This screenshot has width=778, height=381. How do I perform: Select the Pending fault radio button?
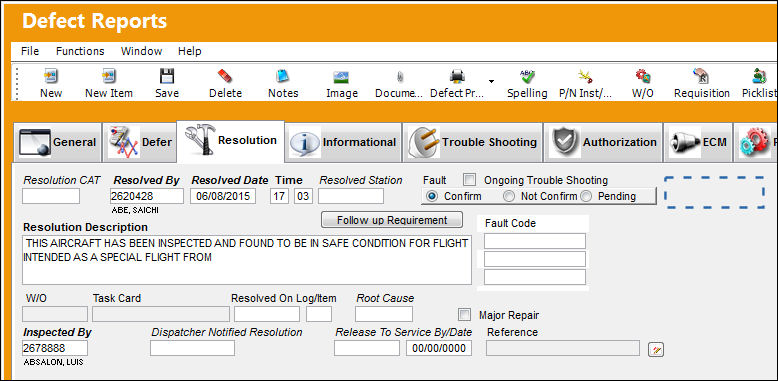[586, 196]
